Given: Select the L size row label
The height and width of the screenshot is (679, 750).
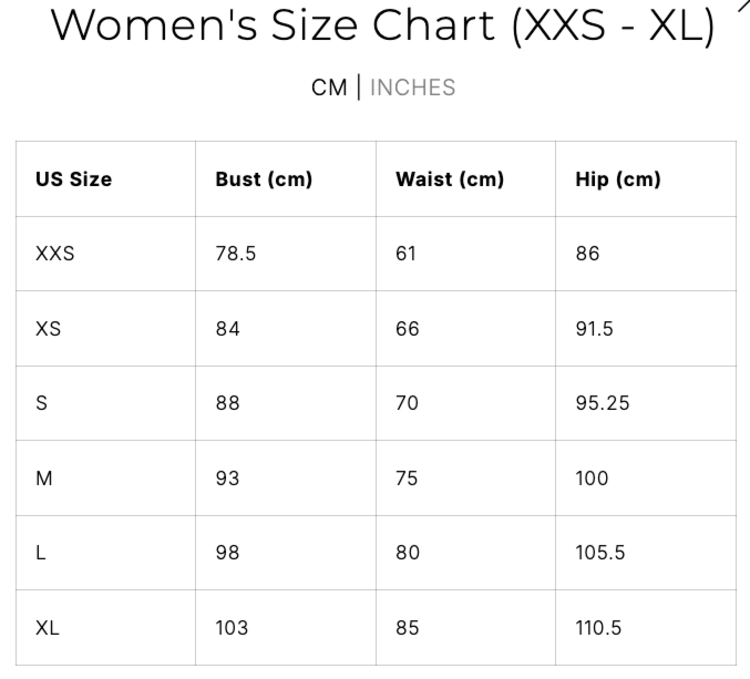Looking at the screenshot, I should 41,553.
